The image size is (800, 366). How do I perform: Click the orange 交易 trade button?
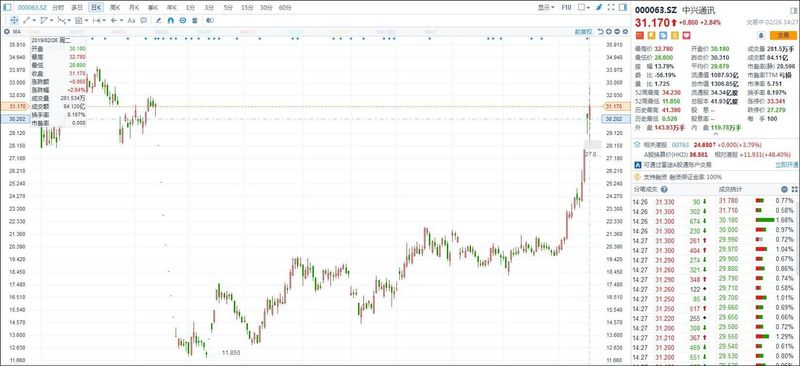[x=783, y=35]
